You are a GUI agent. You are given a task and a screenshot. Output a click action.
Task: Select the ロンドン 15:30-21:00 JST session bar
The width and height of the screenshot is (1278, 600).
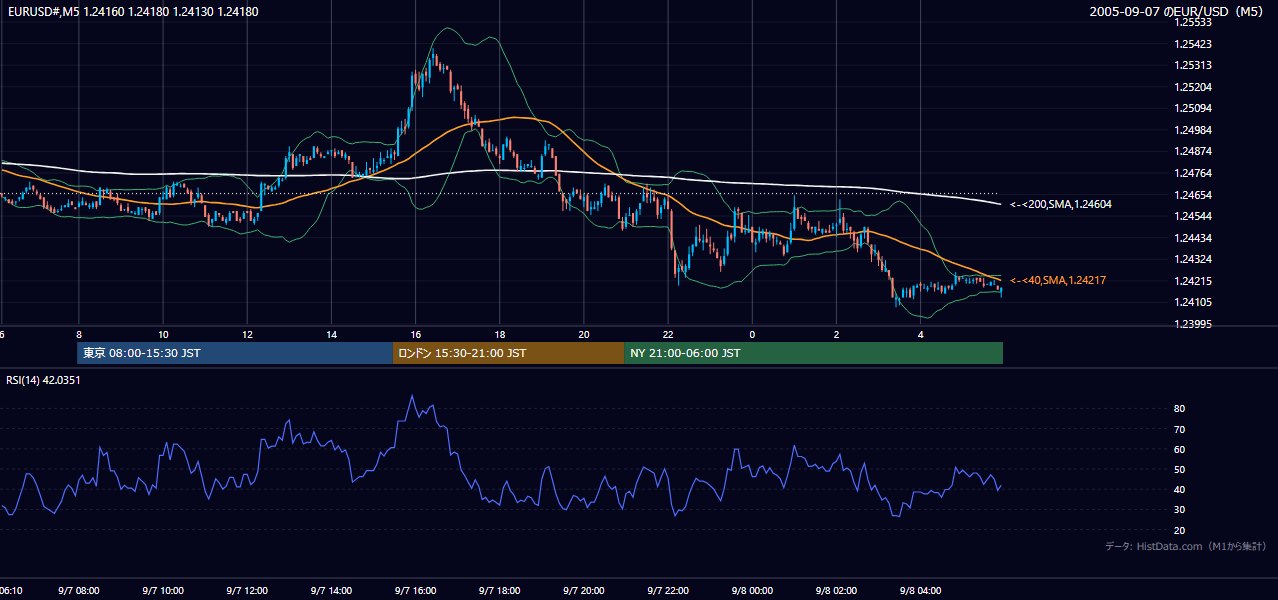(508, 353)
